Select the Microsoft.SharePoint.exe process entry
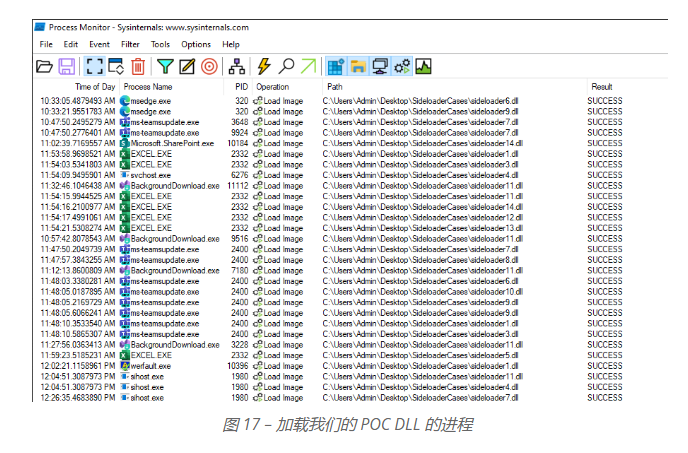This screenshot has width=688, height=453. tap(172, 143)
